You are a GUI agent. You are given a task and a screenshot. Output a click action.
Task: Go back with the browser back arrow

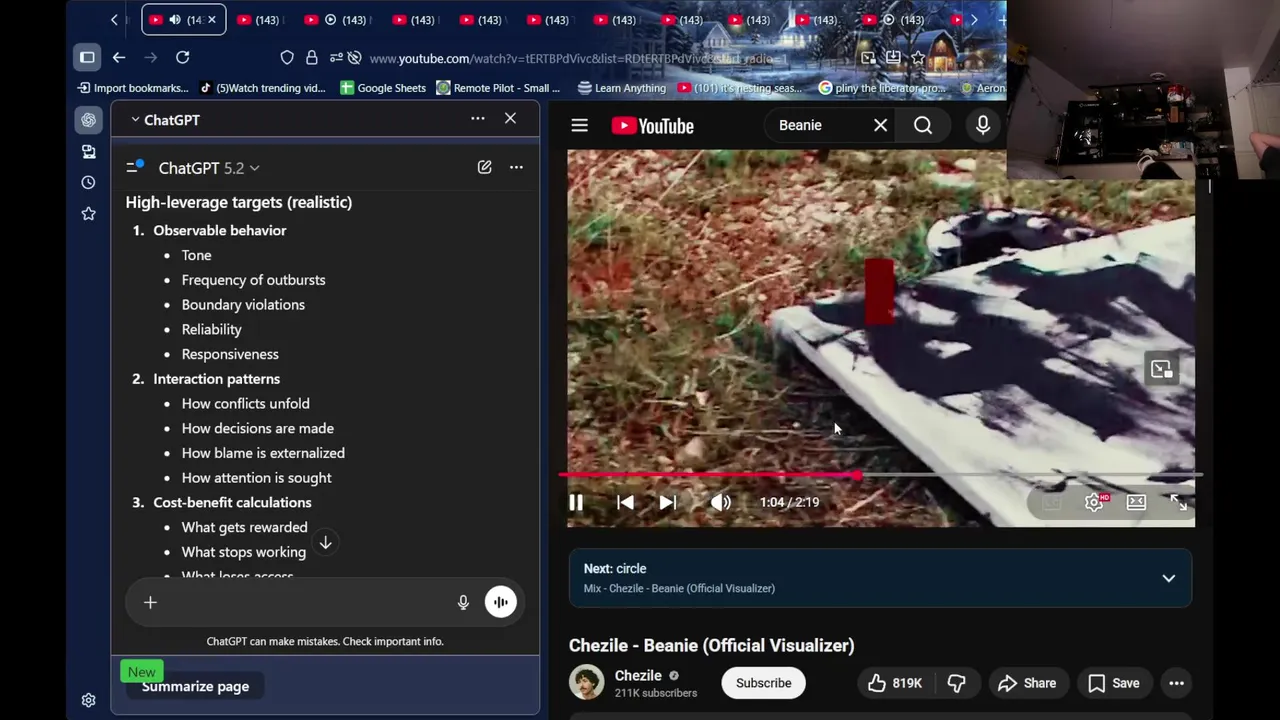(119, 58)
